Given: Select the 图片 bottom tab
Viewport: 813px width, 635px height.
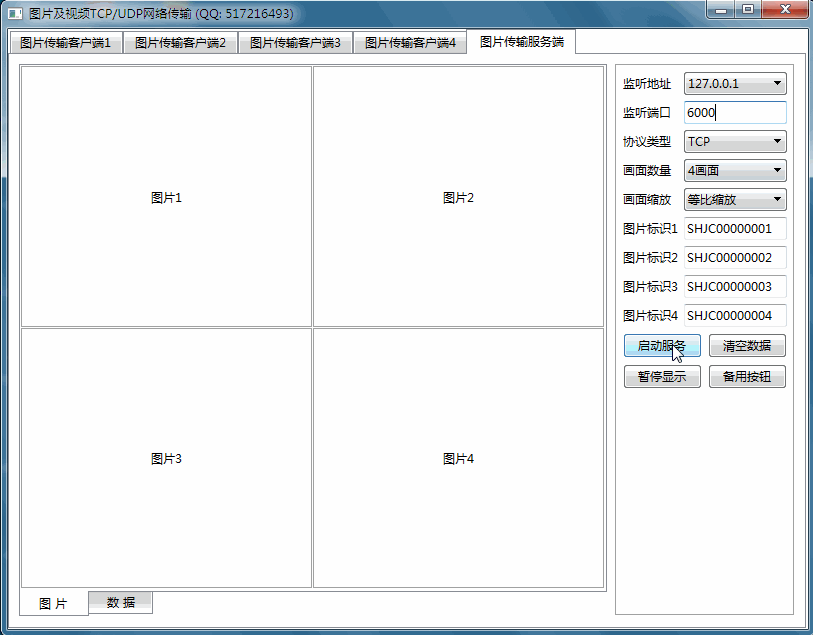Looking at the screenshot, I should 53,603.
